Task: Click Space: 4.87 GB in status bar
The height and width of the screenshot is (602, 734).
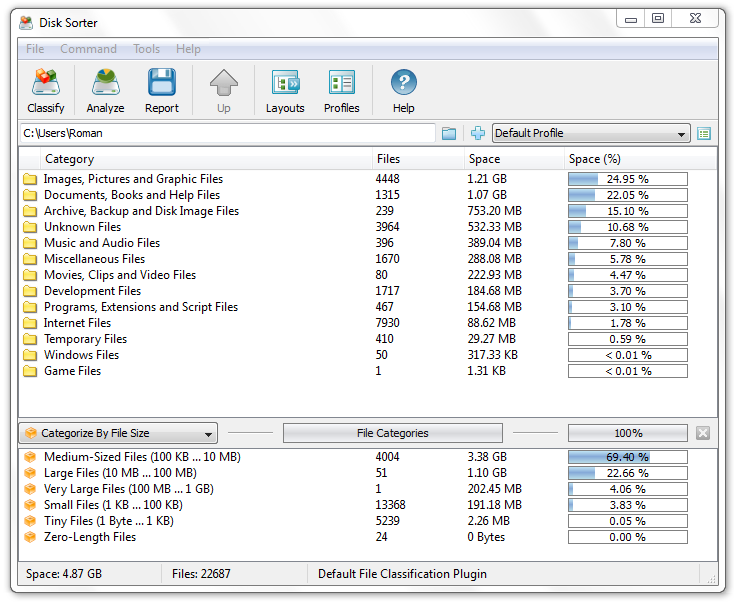Action: pos(64,574)
